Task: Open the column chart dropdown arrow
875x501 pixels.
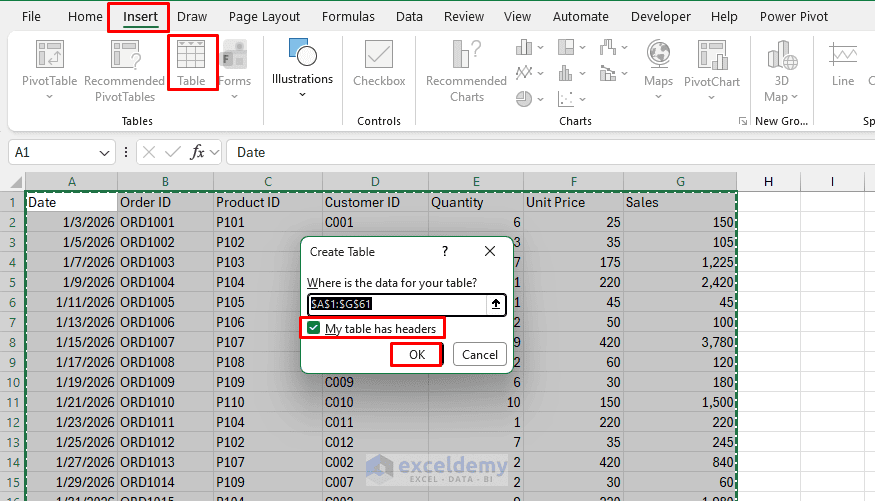Action: [540, 48]
